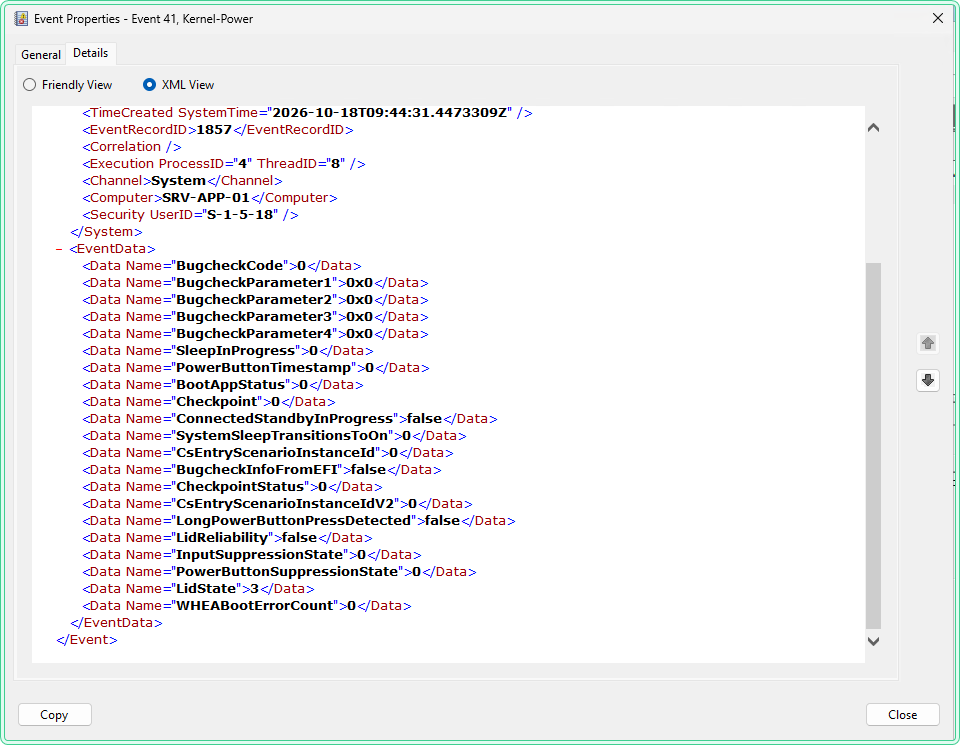960x745 pixels.
Task: Click the BugcheckParameter3 data line
Action: [x=255, y=317]
